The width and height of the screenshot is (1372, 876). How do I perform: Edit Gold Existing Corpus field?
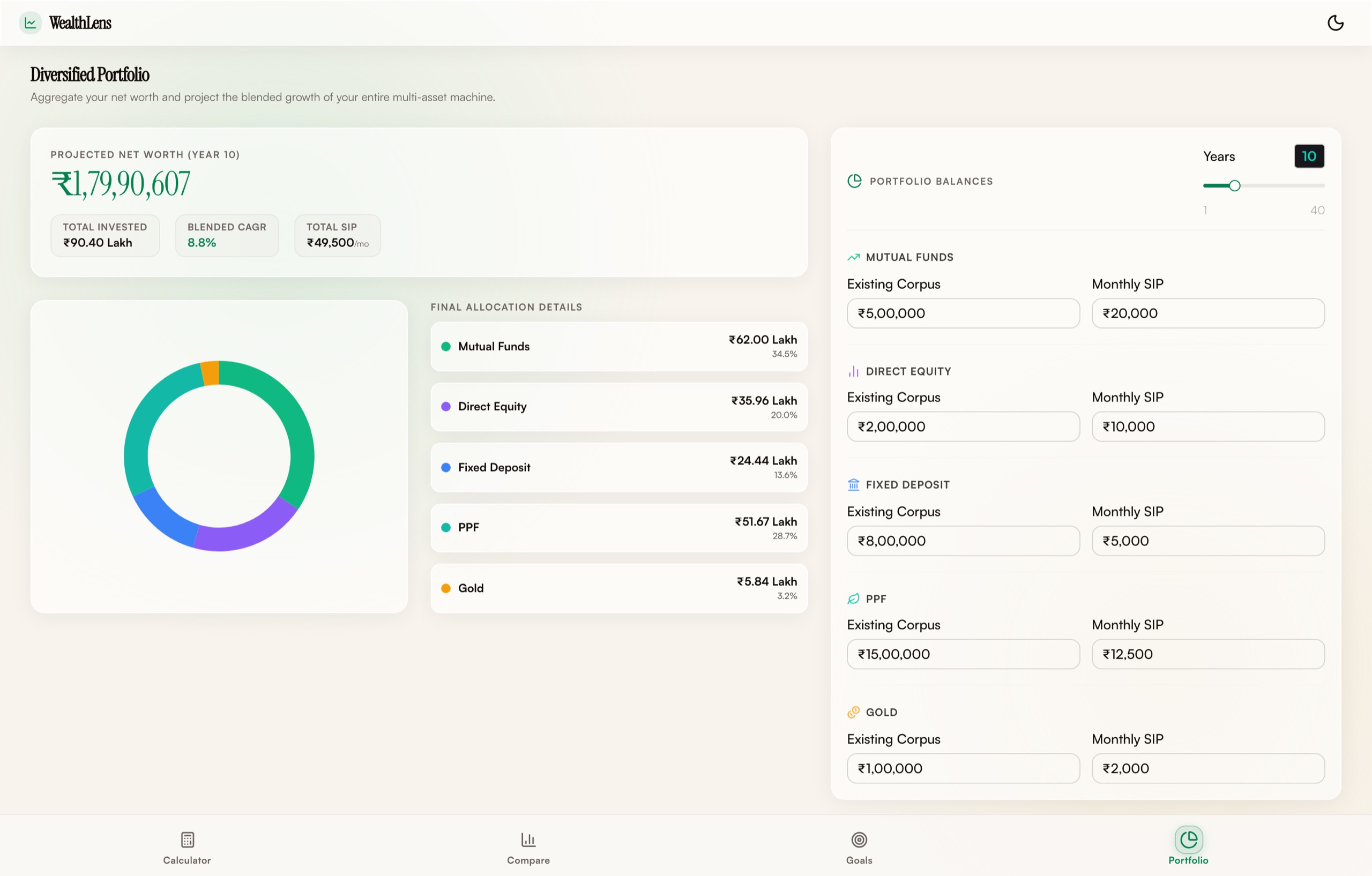(963, 768)
